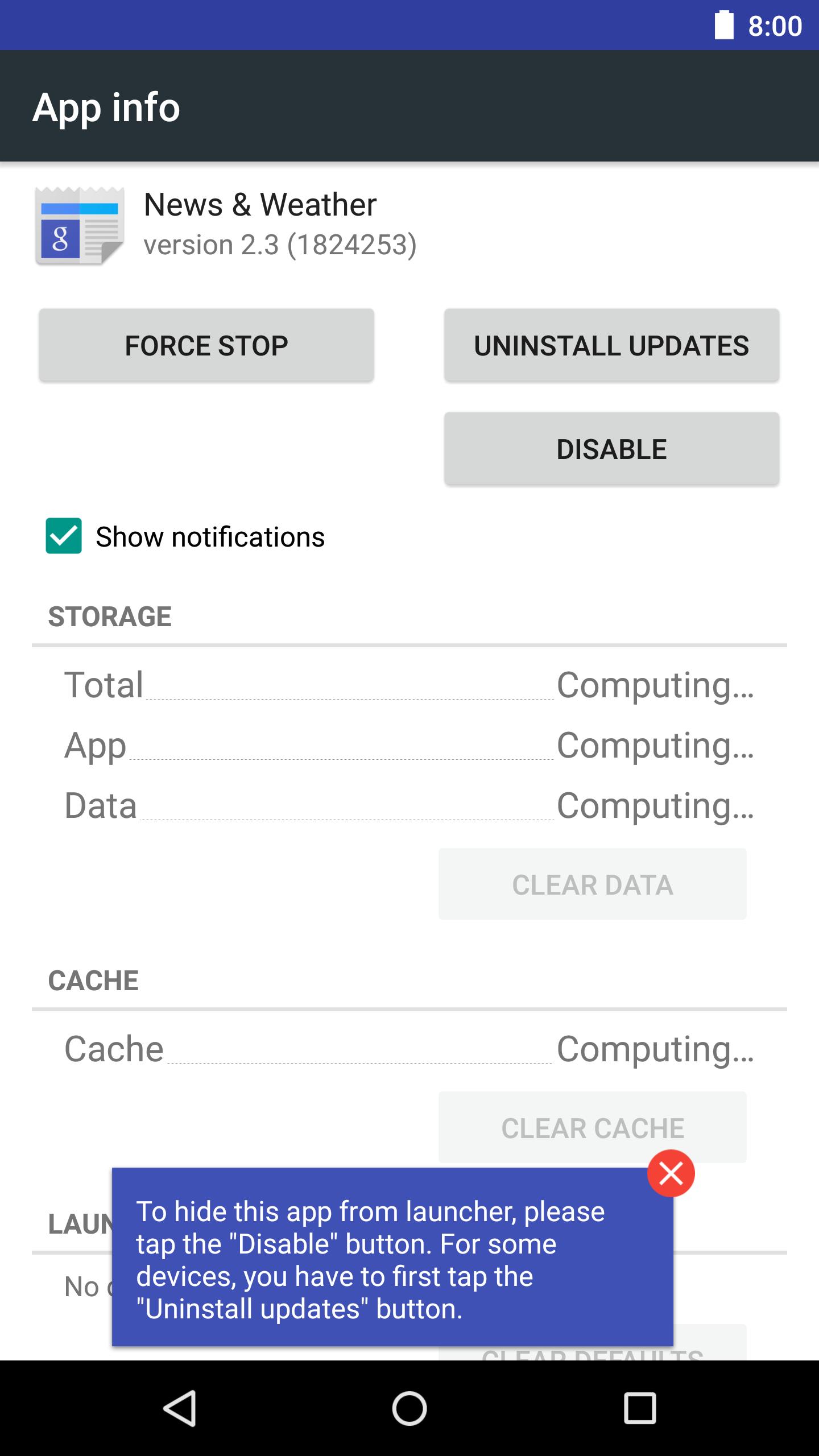The width and height of the screenshot is (819, 1456).
Task: Tap the FORCE STOP button
Action: (x=206, y=344)
